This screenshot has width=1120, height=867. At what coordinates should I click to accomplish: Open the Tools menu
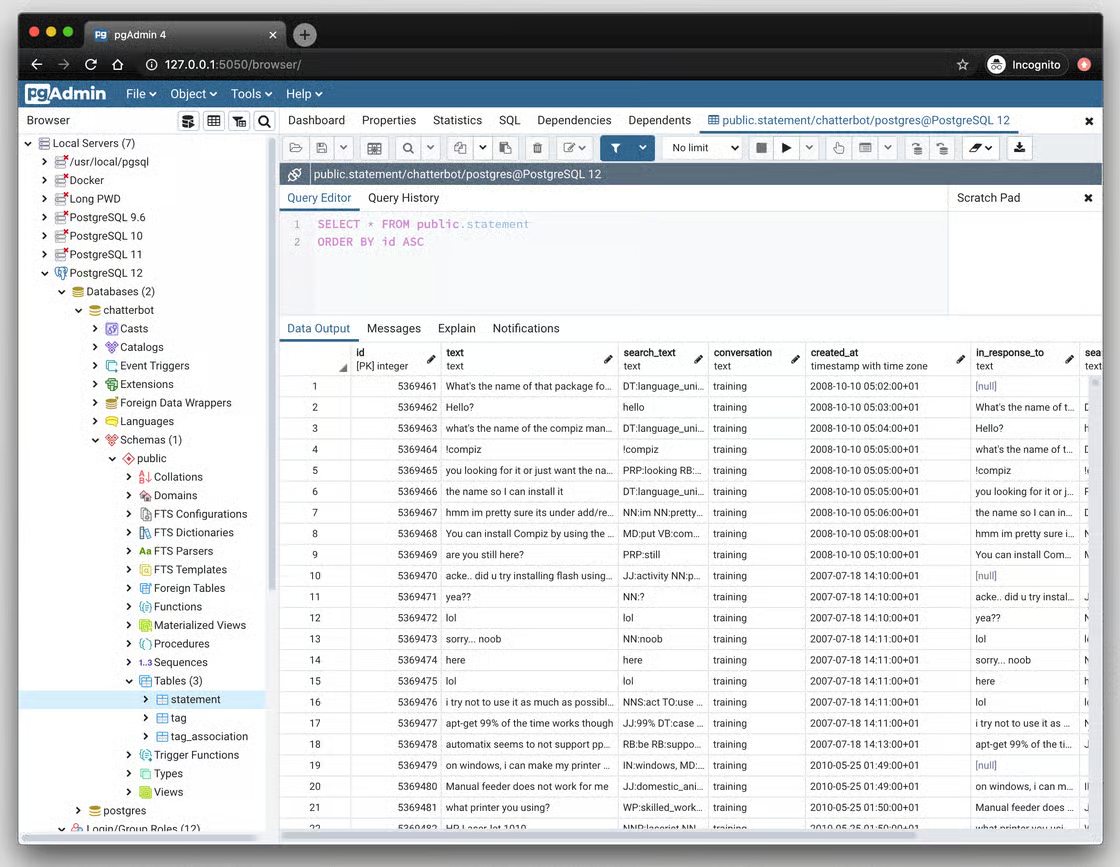coord(251,94)
